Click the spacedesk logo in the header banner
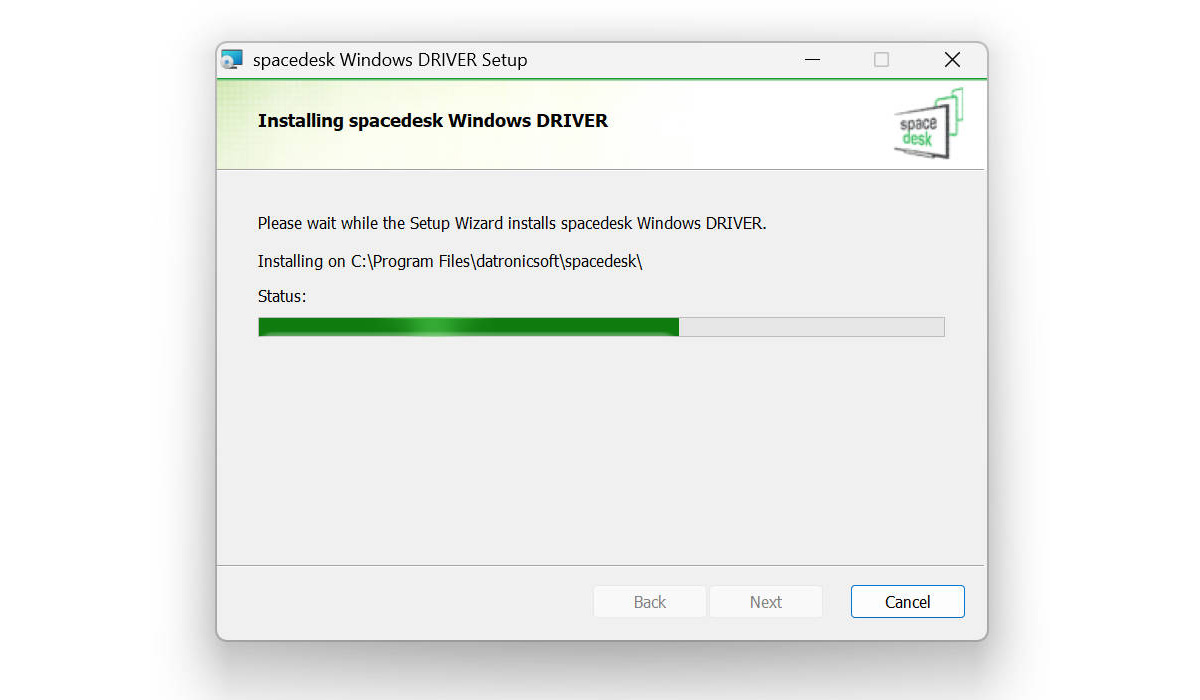Screen dimensions: 1200x700 tap(929, 124)
